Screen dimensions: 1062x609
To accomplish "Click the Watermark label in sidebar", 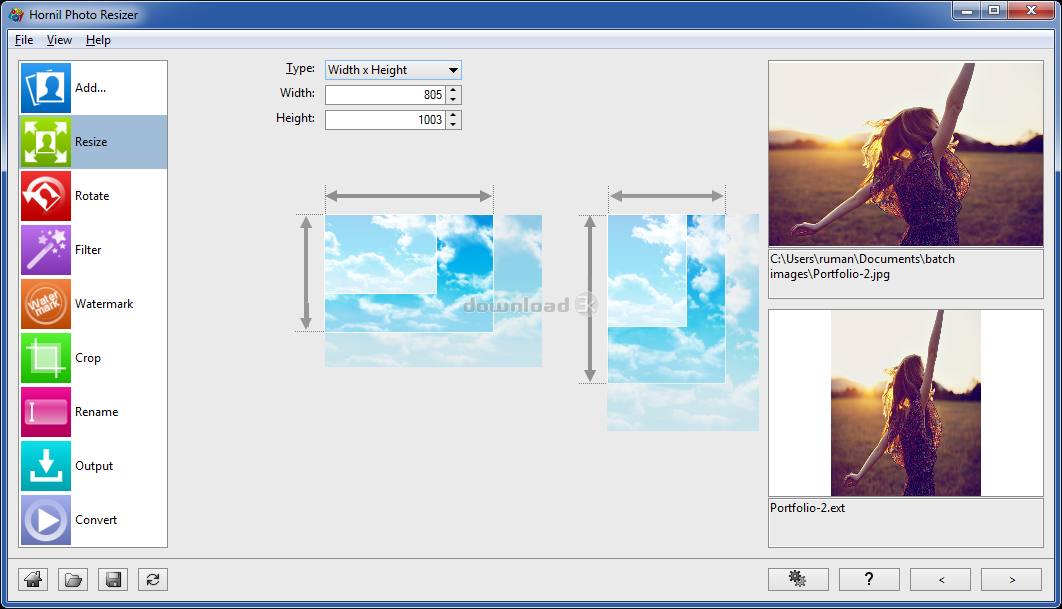I will click(x=104, y=304).
